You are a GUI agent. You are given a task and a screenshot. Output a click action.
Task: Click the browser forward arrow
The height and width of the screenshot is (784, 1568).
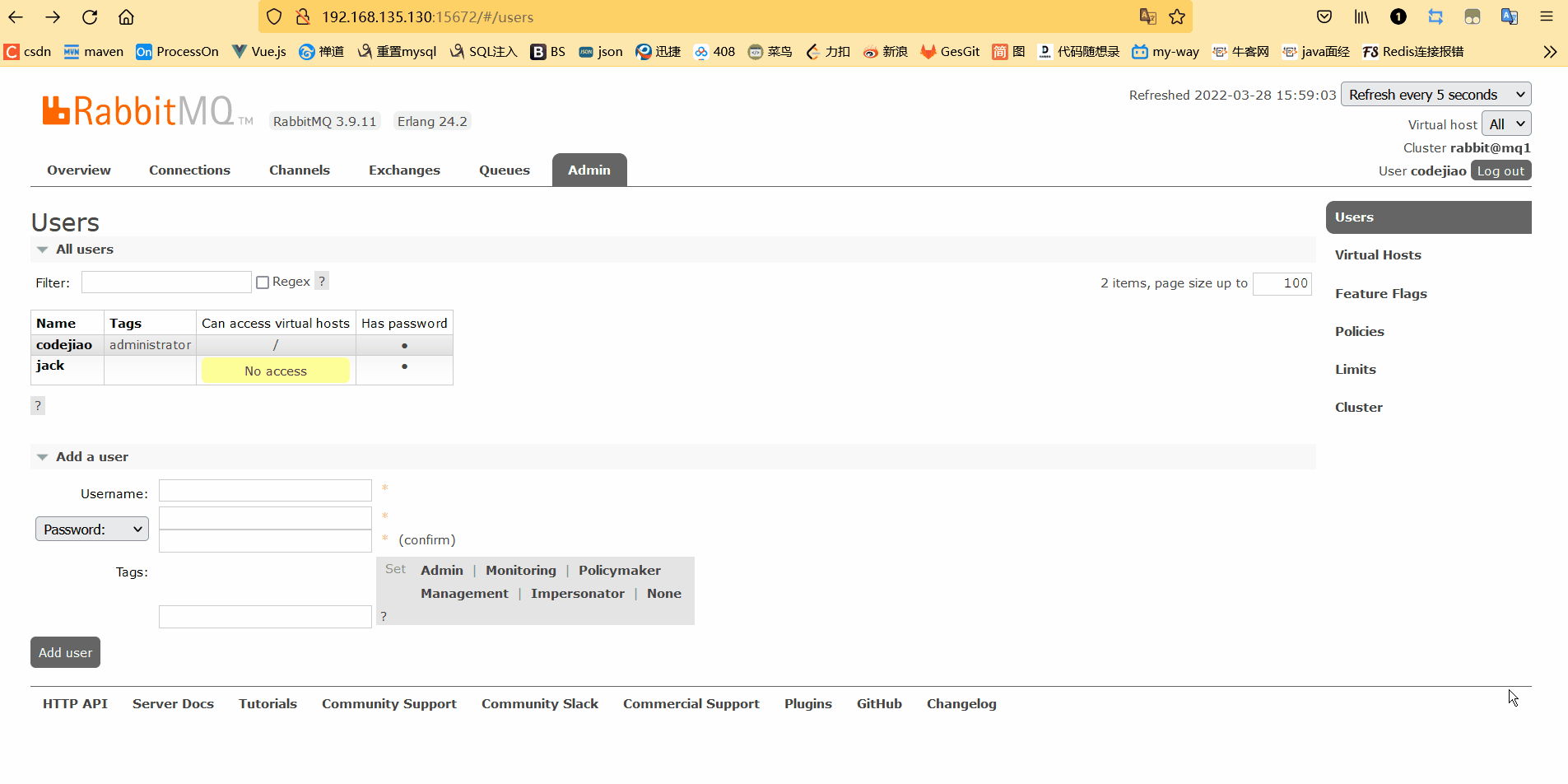[x=53, y=16]
